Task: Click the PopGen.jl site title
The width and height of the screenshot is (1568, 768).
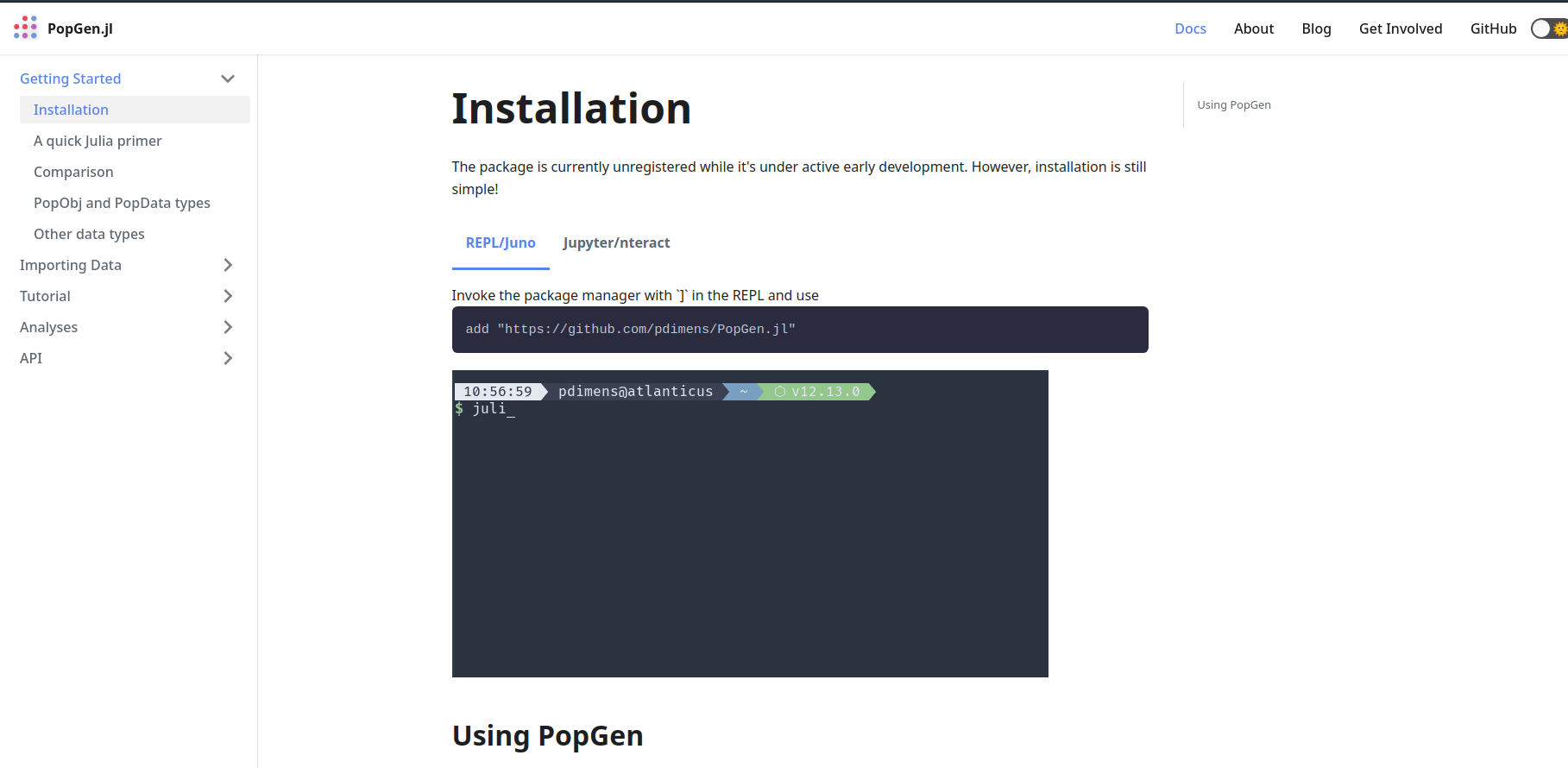Action: coord(80,28)
